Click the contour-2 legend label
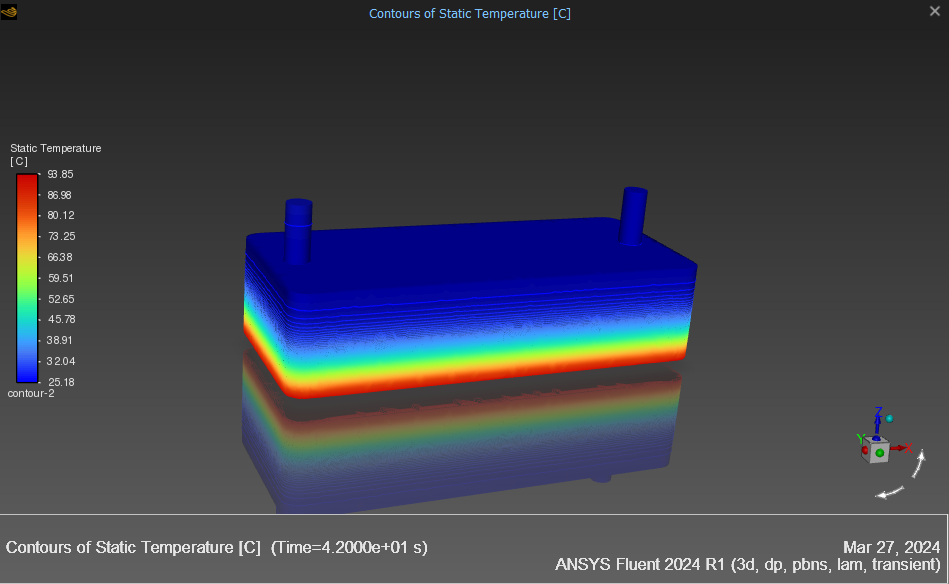Viewport: 949px width, 584px height. pos(31,393)
